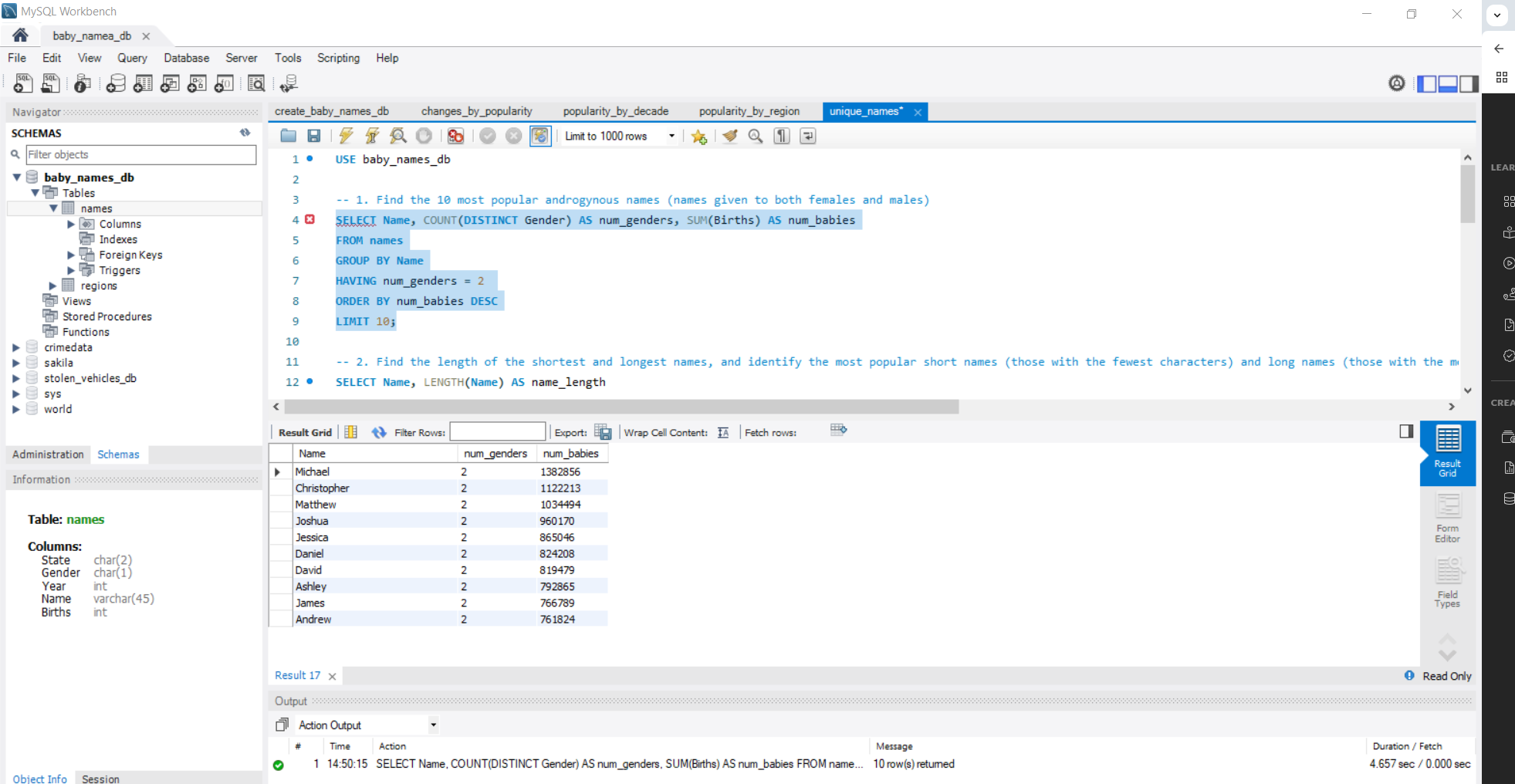Refresh schemas list icon

click(x=245, y=133)
